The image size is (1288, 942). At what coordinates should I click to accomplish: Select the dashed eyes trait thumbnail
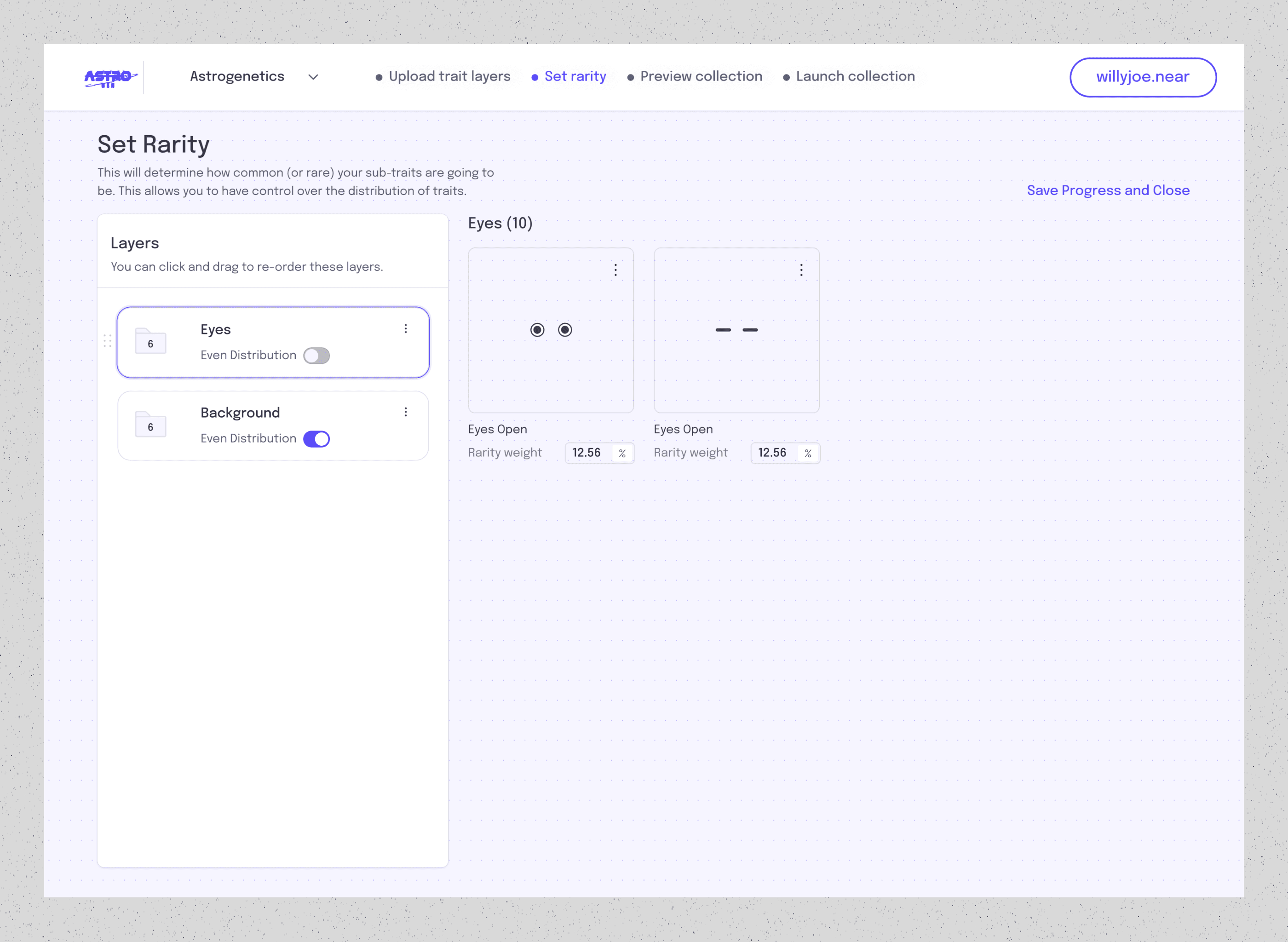click(736, 330)
